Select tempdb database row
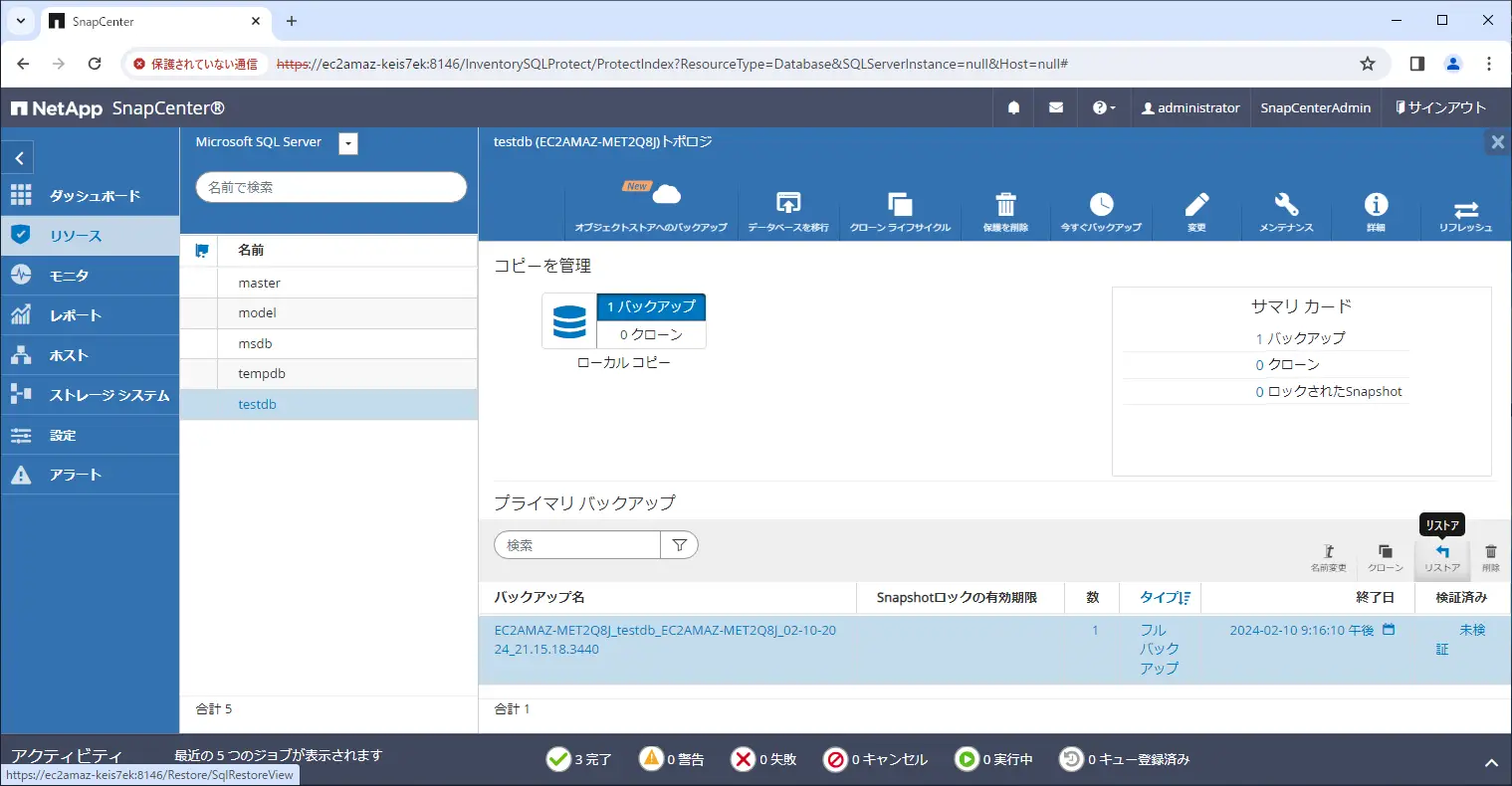 pos(328,374)
